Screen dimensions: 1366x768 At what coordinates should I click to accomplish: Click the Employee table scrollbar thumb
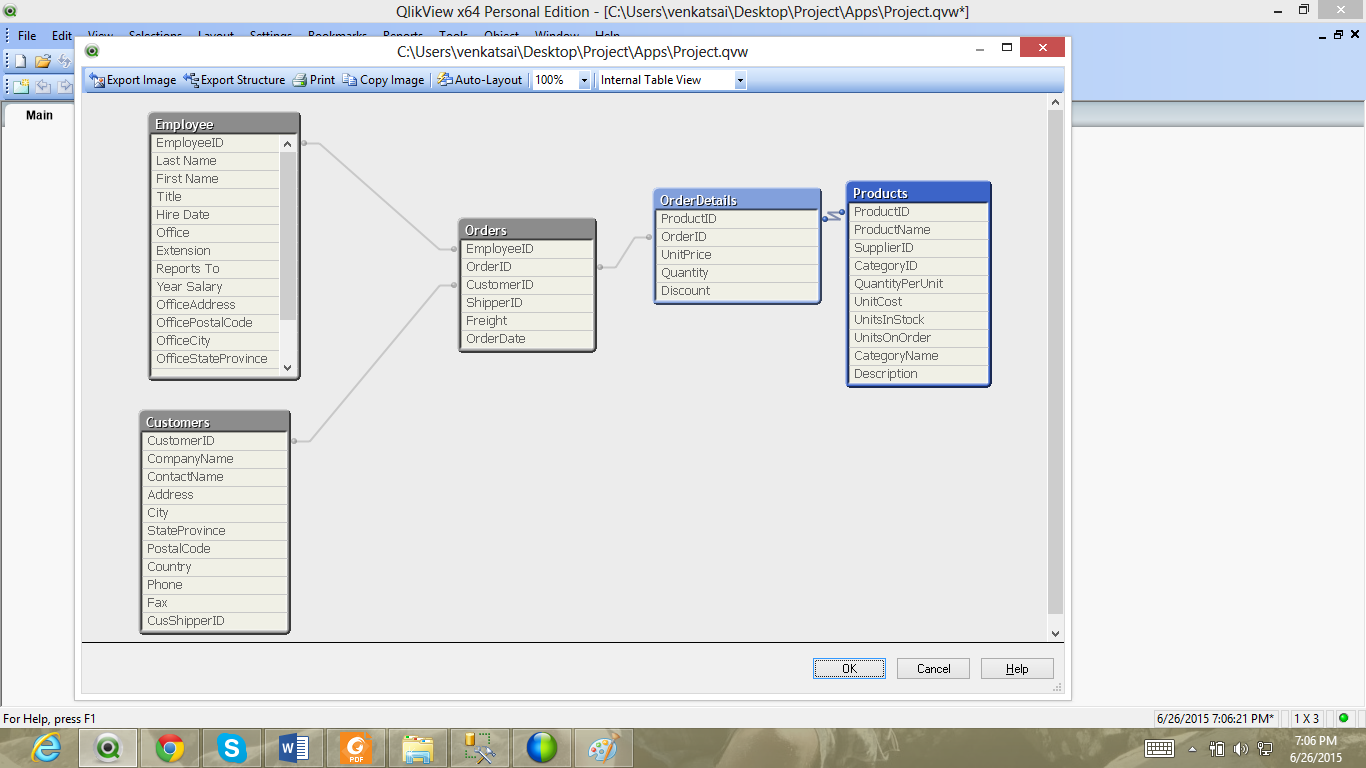tap(288, 236)
